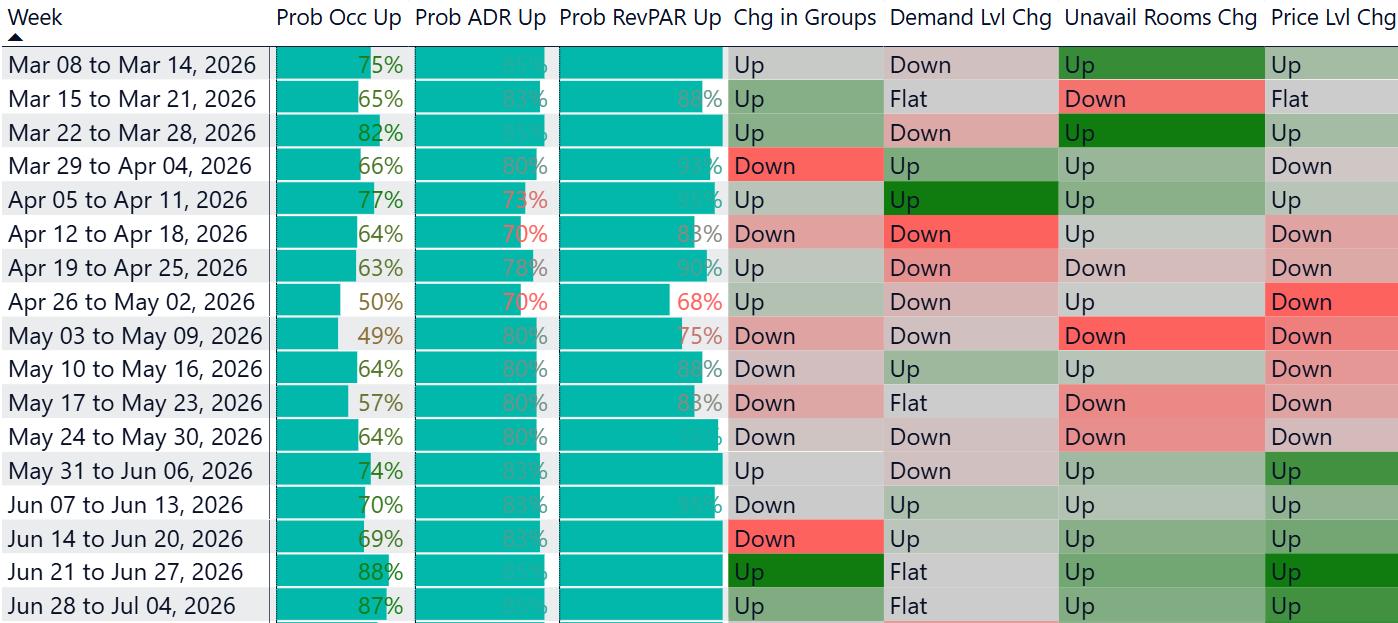Click the Apr 26 to May 02, 2026 row label
This screenshot has height=623, width=1398.
click(x=131, y=302)
